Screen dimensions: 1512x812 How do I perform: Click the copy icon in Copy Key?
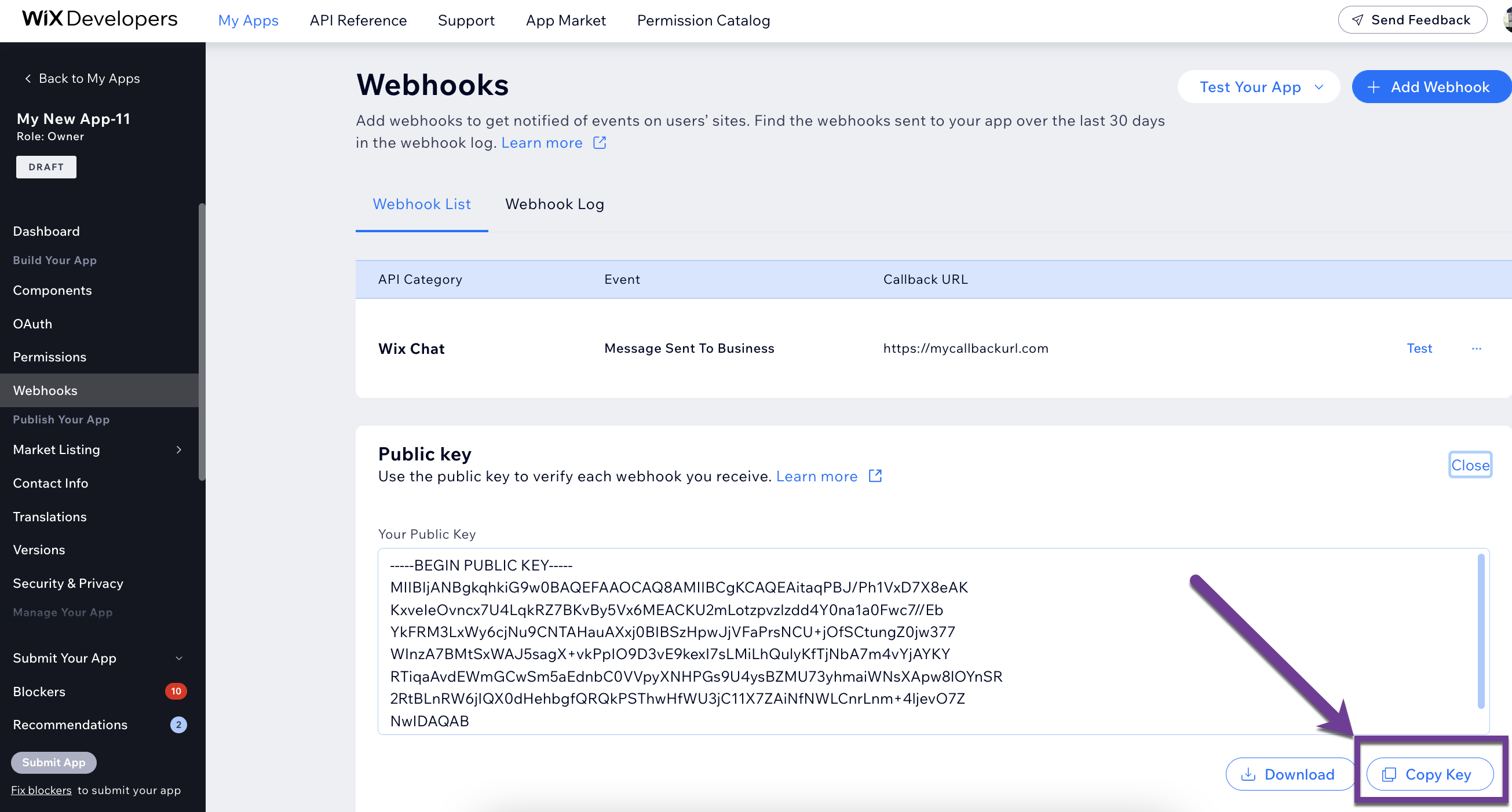1389,774
